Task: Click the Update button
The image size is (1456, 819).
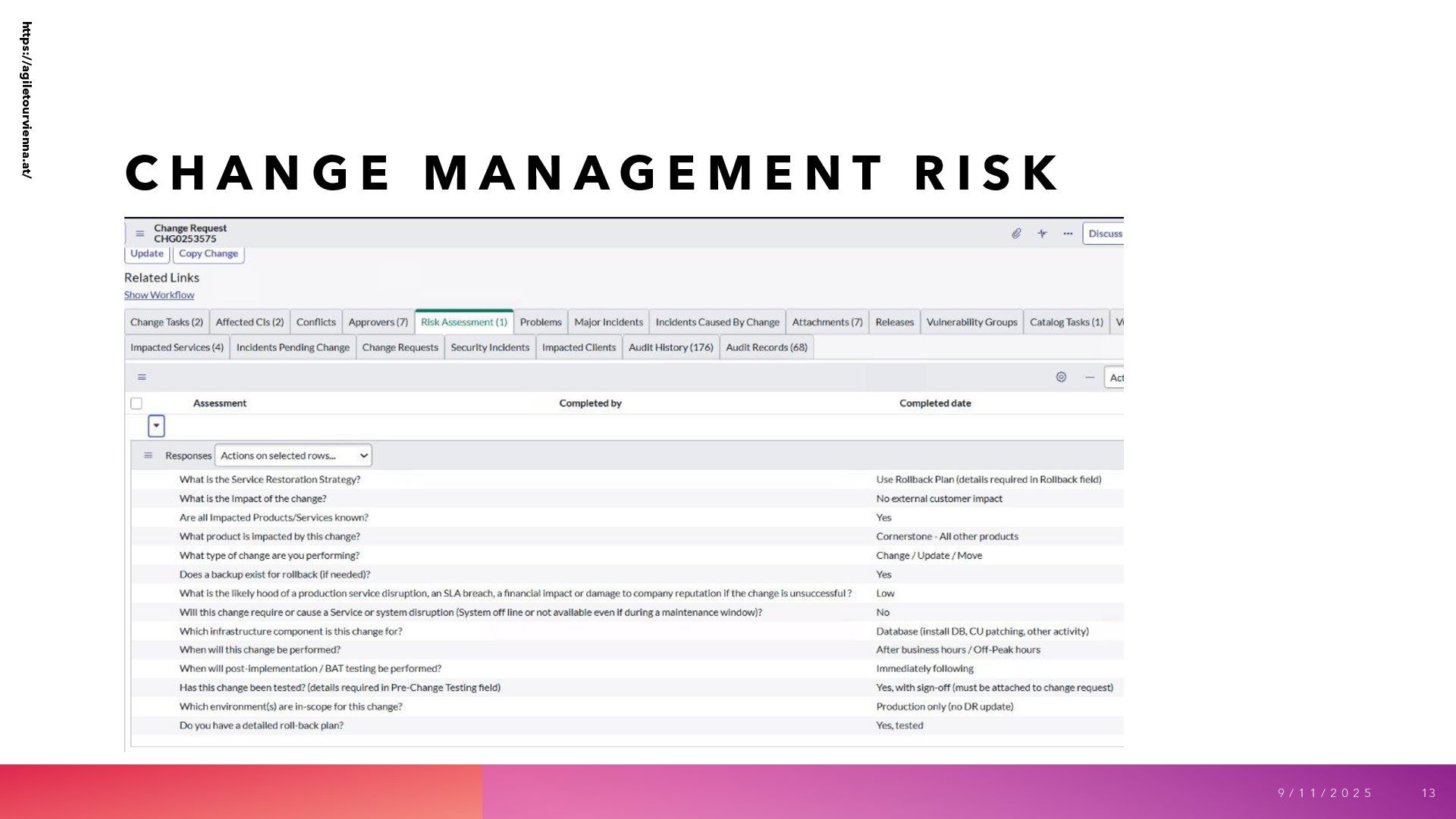Action: [x=146, y=254]
